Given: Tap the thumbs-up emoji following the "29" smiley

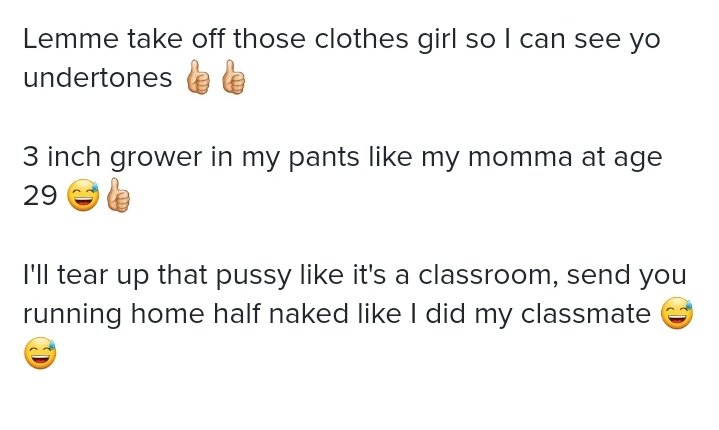Looking at the screenshot, I should [118, 195].
